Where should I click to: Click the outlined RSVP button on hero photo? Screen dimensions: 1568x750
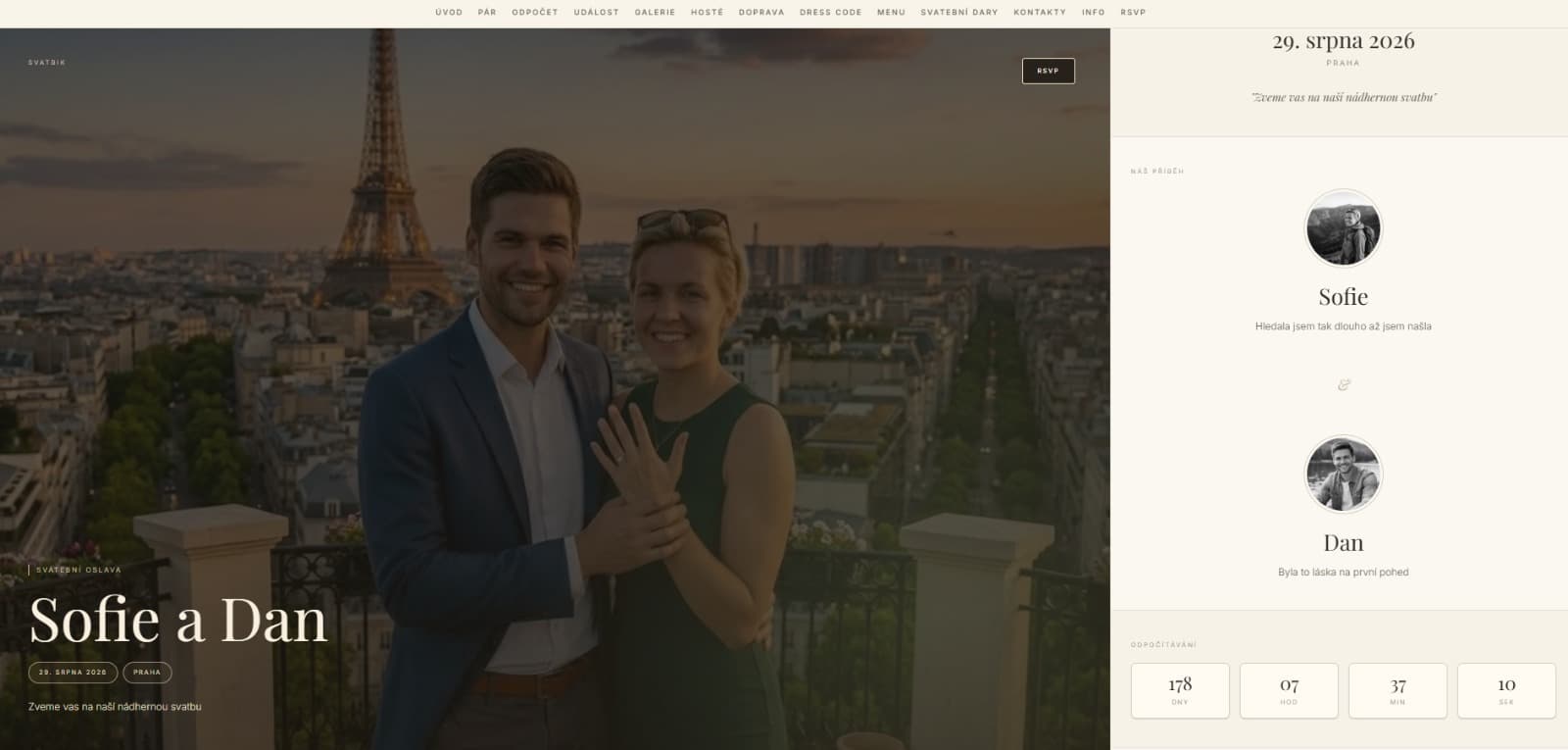click(x=1049, y=71)
